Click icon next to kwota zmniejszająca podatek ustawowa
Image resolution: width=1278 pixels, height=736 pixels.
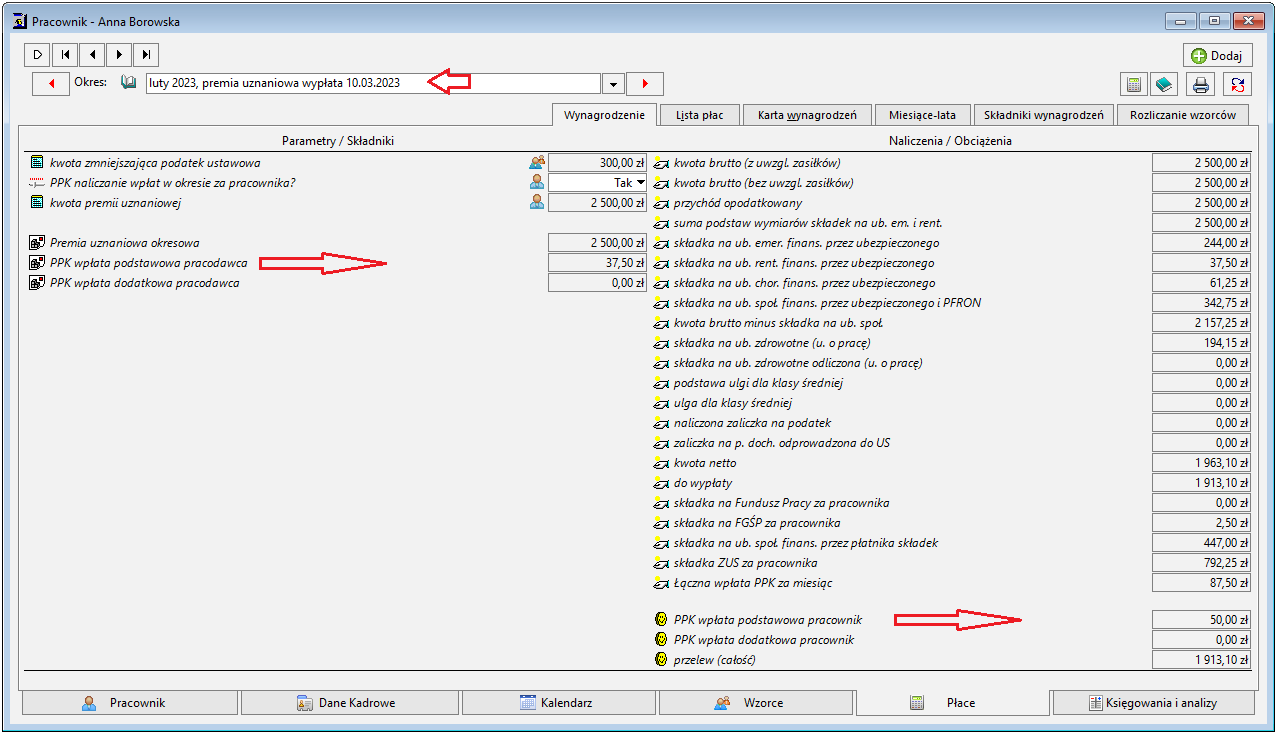[38, 163]
